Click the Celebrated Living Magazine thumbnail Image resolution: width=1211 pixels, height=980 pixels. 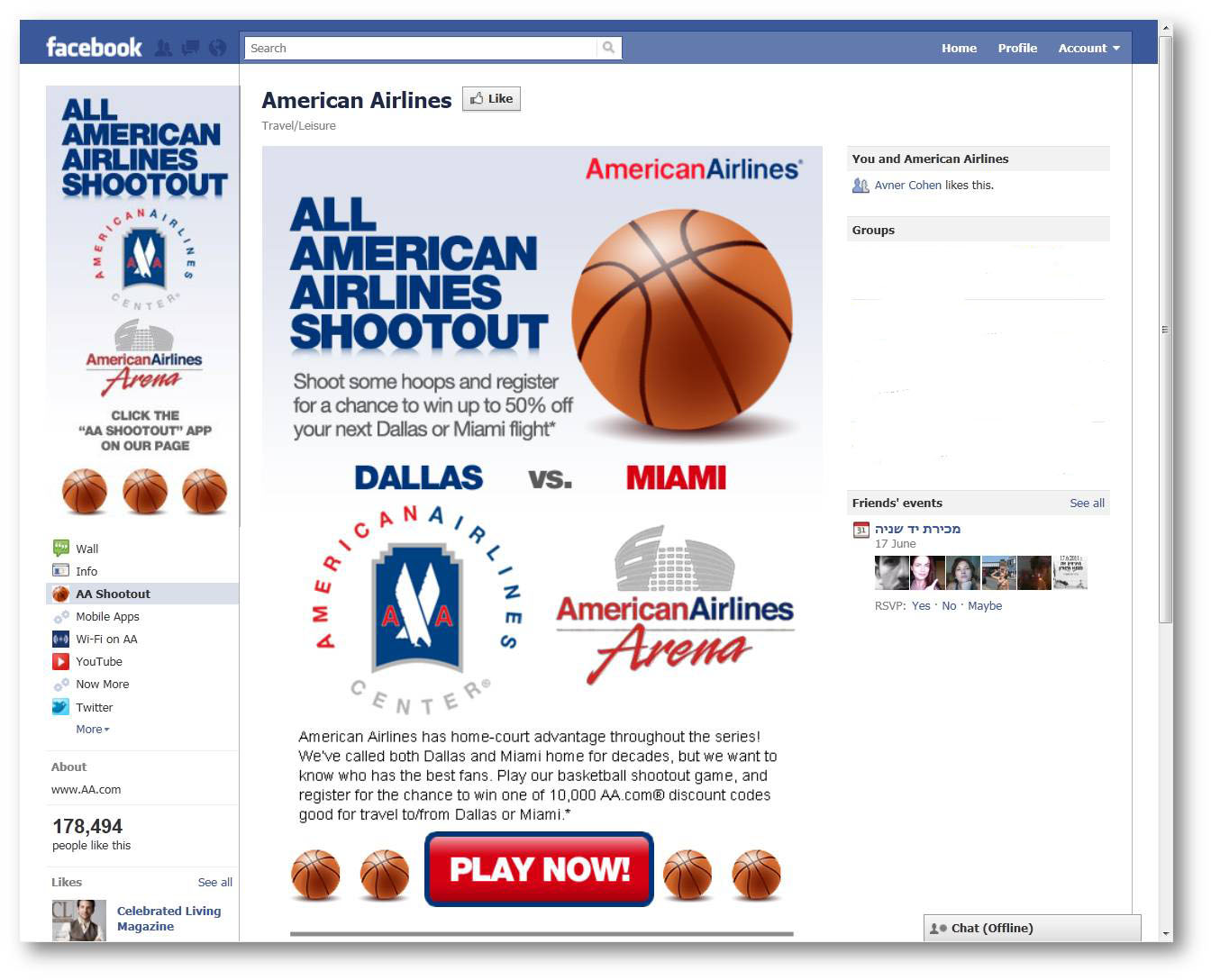coord(78,921)
